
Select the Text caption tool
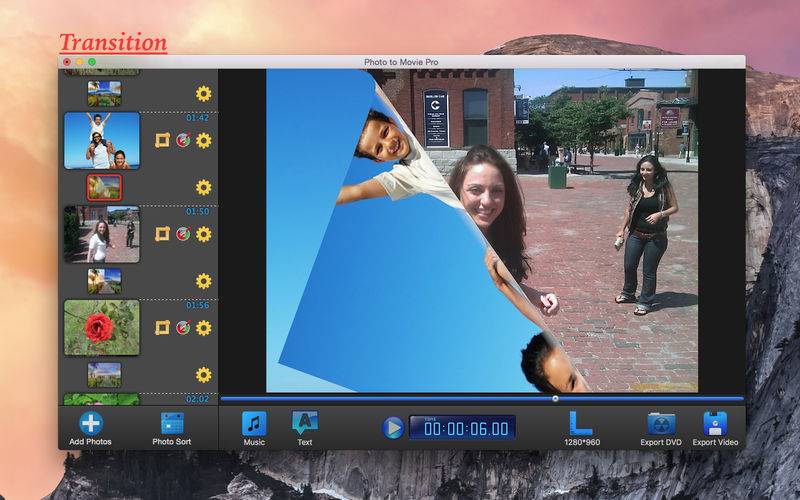point(305,429)
